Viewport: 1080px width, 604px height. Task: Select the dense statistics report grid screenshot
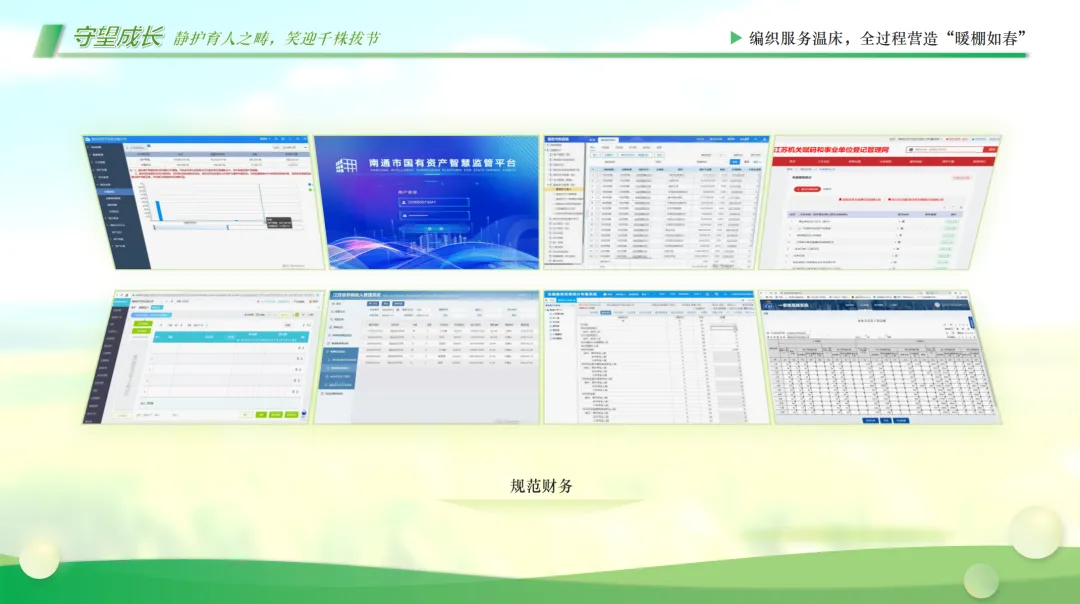(x=880, y=357)
